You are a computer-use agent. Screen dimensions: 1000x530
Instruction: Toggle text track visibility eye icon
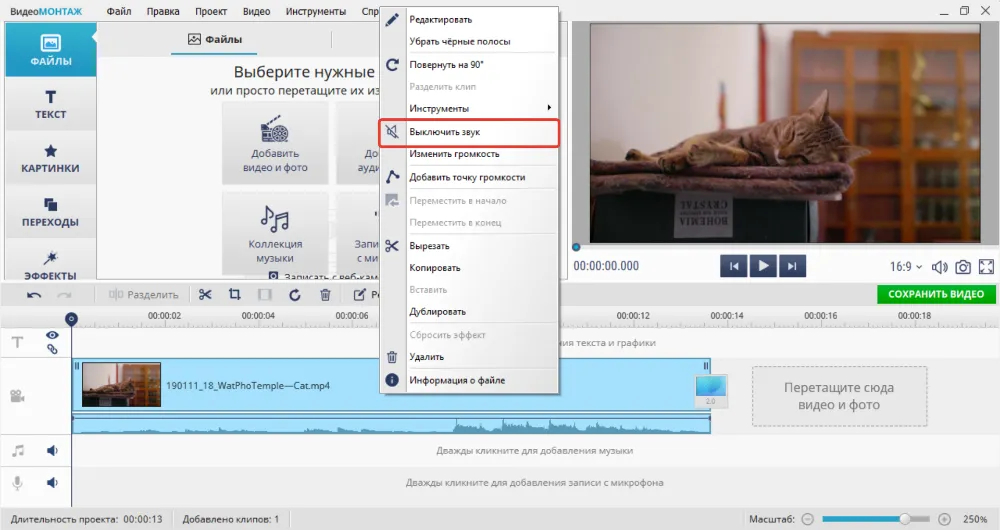click(x=52, y=335)
